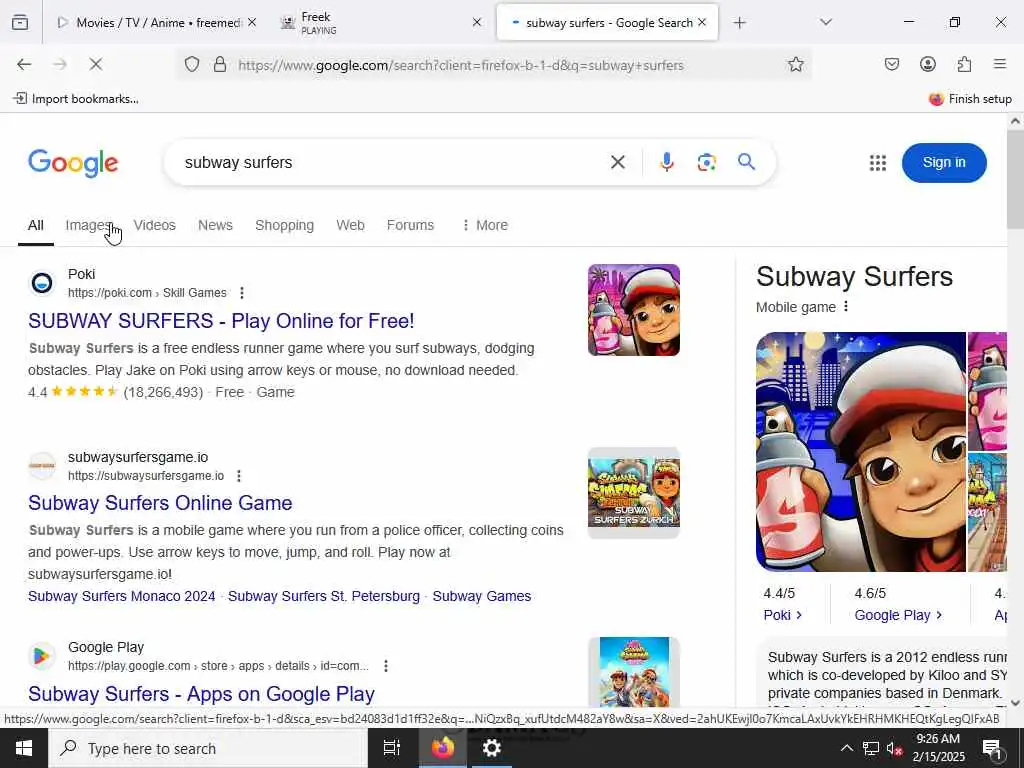Screen dimensions: 1024x768
Task: Show hidden system tray icons
Action: click(x=846, y=748)
